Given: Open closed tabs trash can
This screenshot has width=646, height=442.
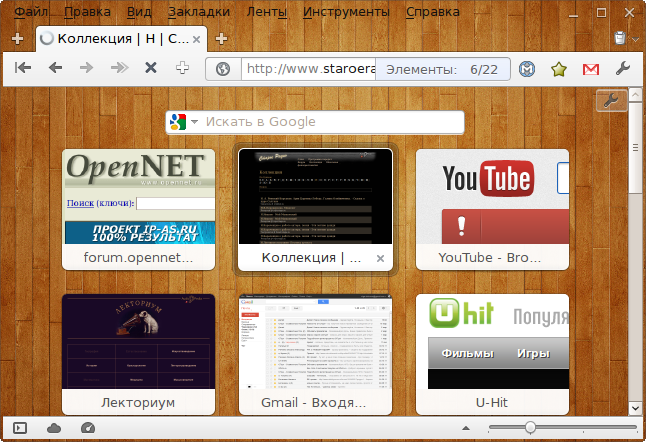Looking at the screenshot, I should pos(620,38).
